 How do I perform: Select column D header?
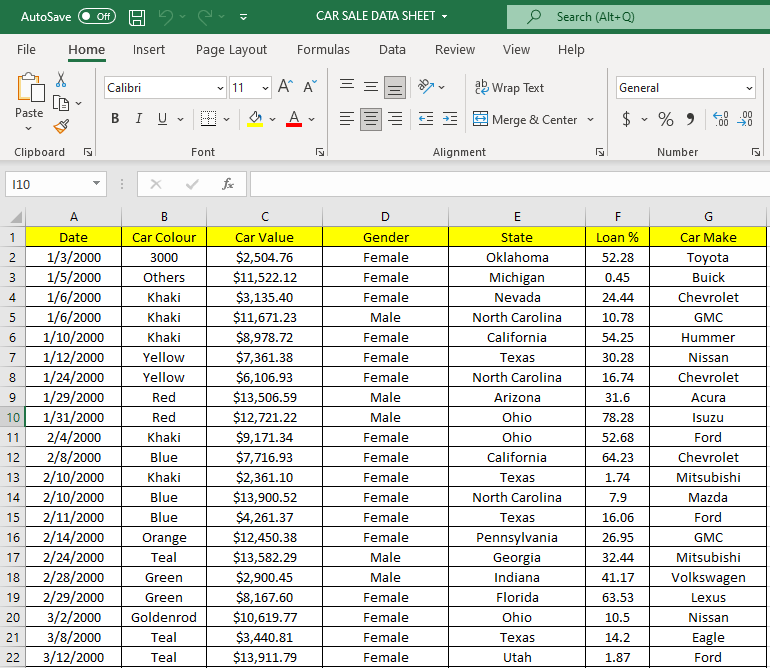[385, 217]
